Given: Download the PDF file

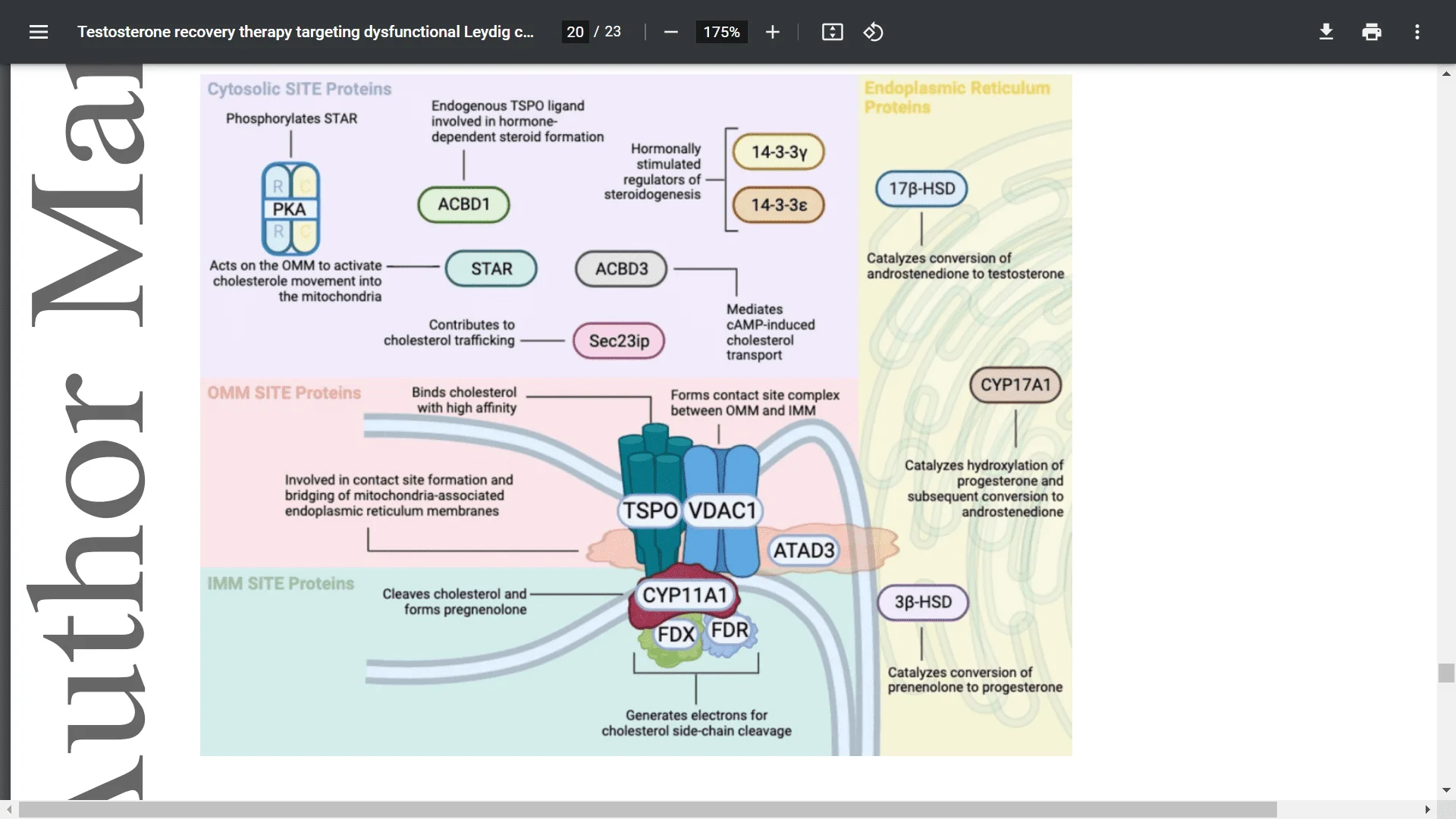Looking at the screenshot, I should 1326,32.
